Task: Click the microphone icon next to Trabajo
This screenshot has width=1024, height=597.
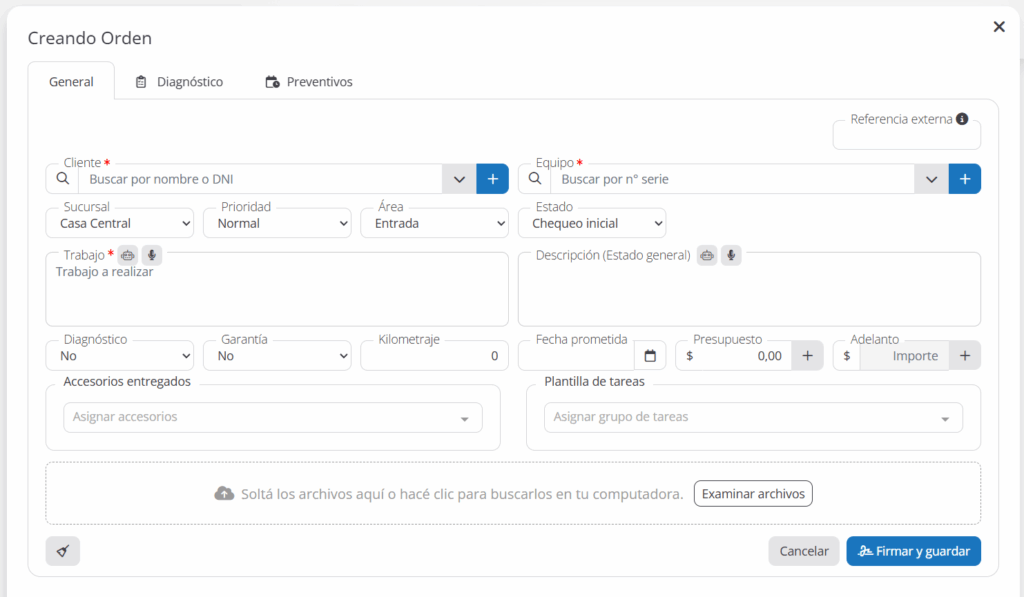Action: [x=151, y=255]
